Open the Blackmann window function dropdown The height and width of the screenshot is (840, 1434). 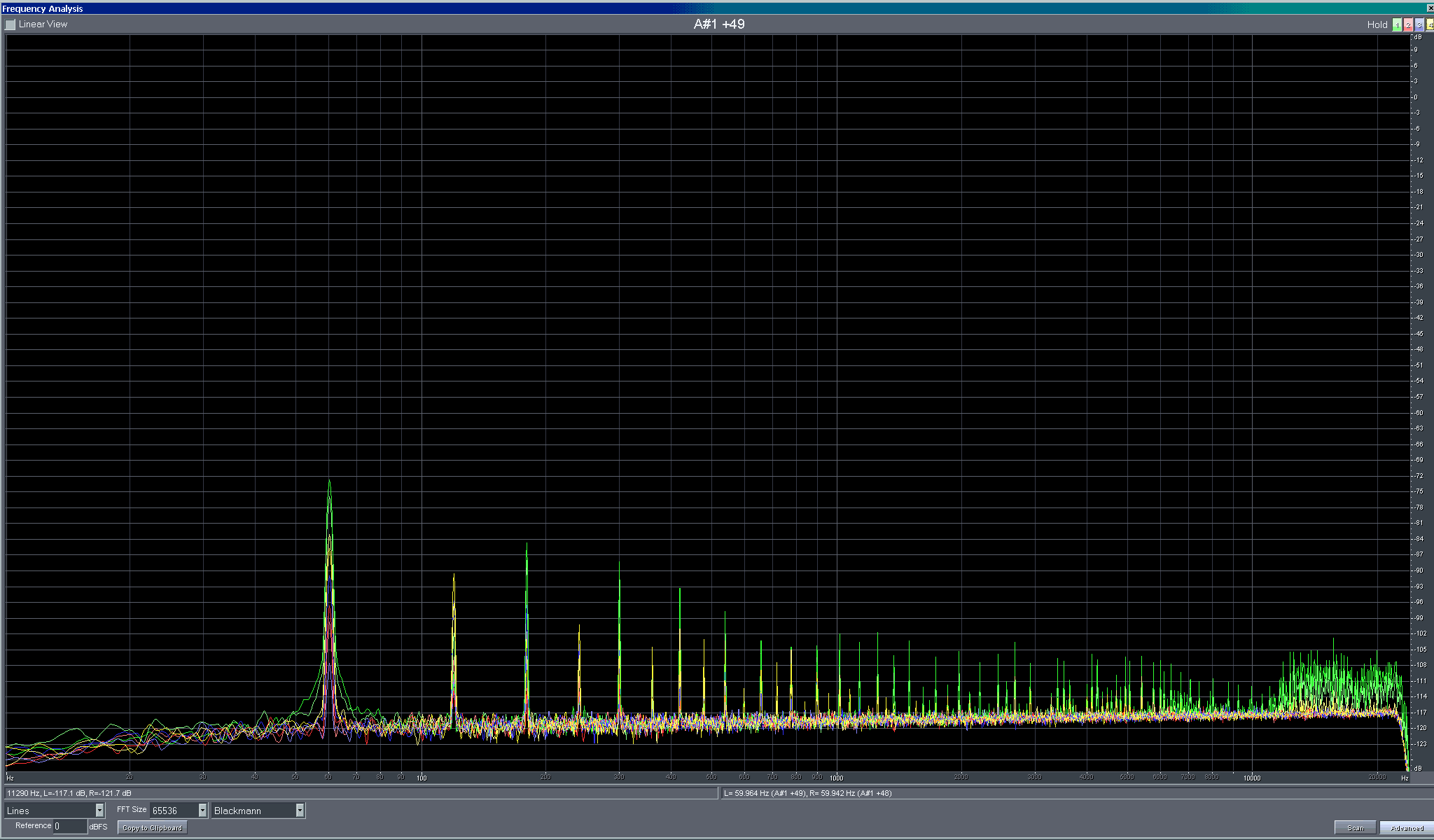[300, 810]
